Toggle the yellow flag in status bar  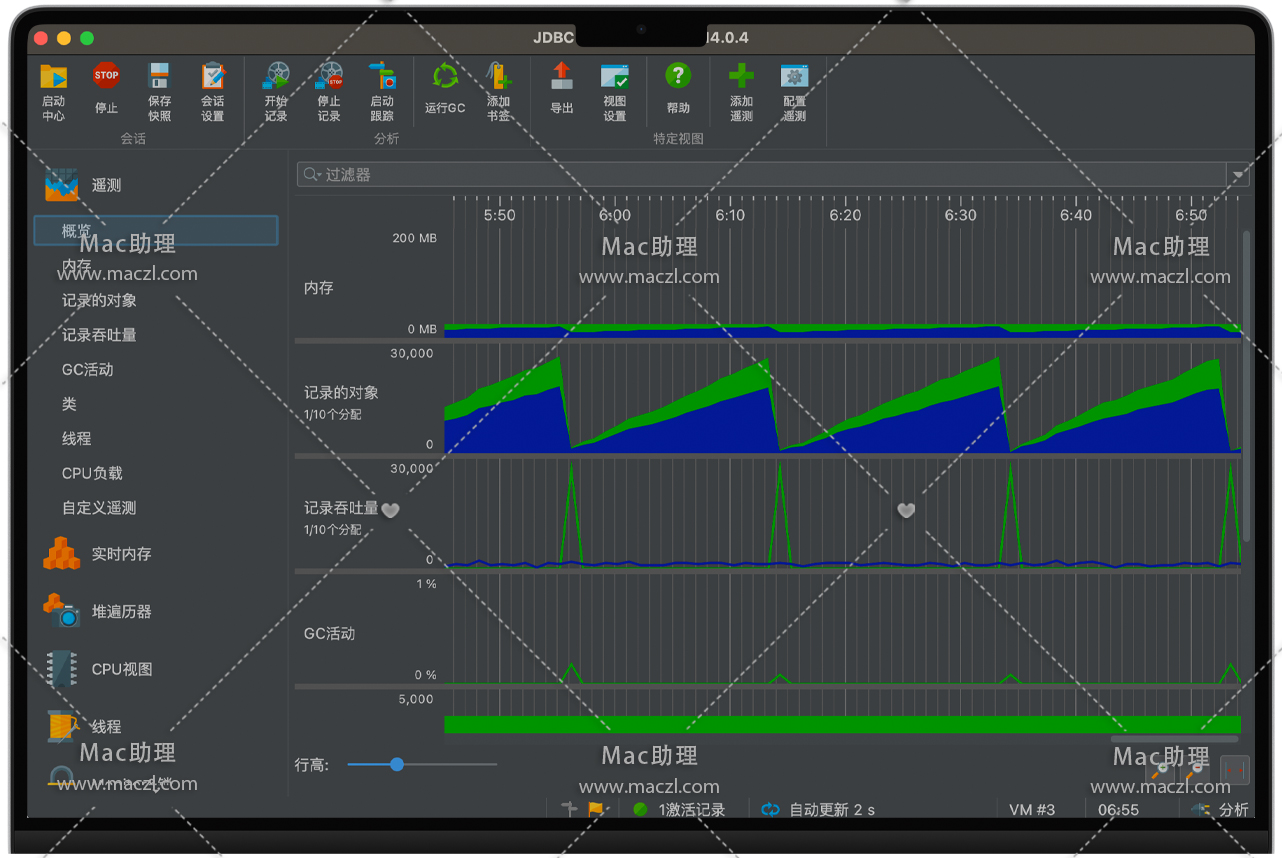[596, 810]
